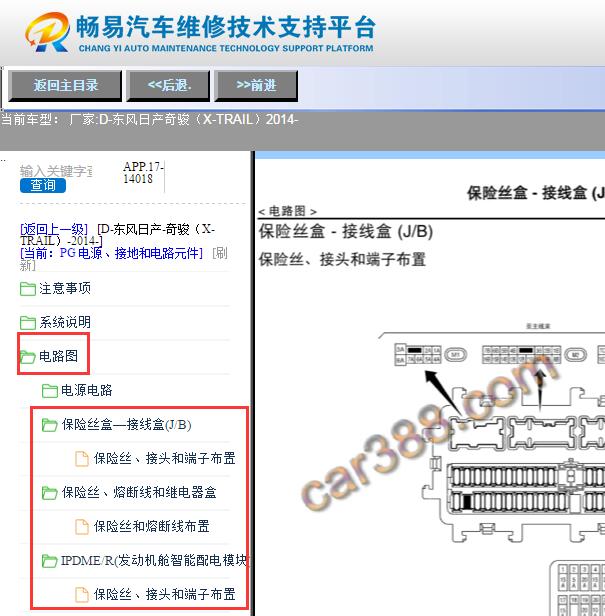Screen dimensions: 605x616
Task: Click the 畅易 platform logo icon
Action: click(48, 32)
